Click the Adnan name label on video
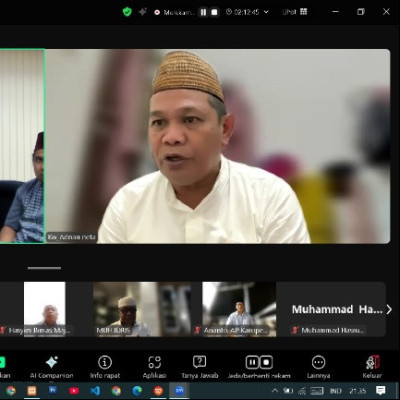The image size is (400, 400). (71, 237)
